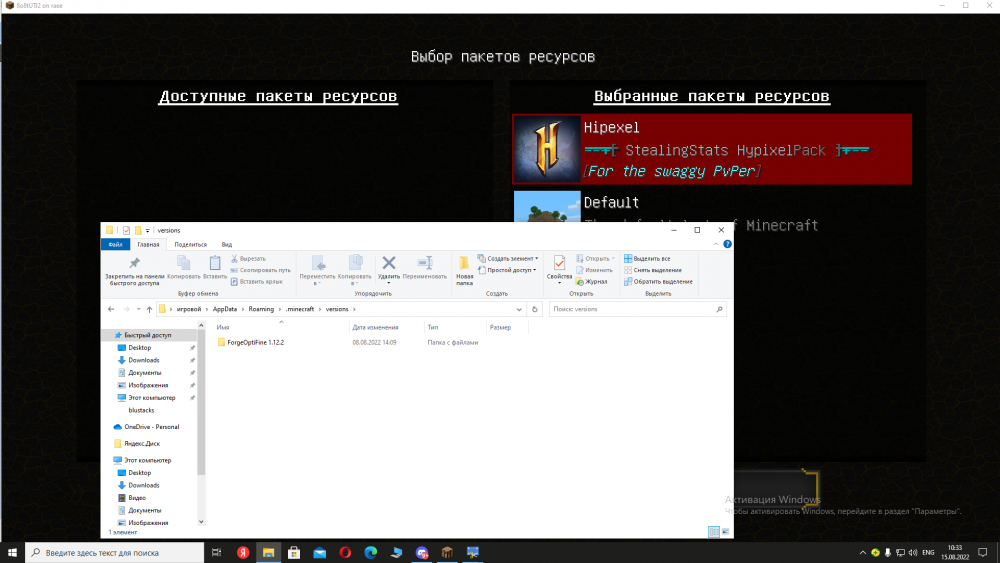Viewport: 1000px width, 563px height.
Task: Expand address bar history dropdown
Action: (x=519, y=309)
